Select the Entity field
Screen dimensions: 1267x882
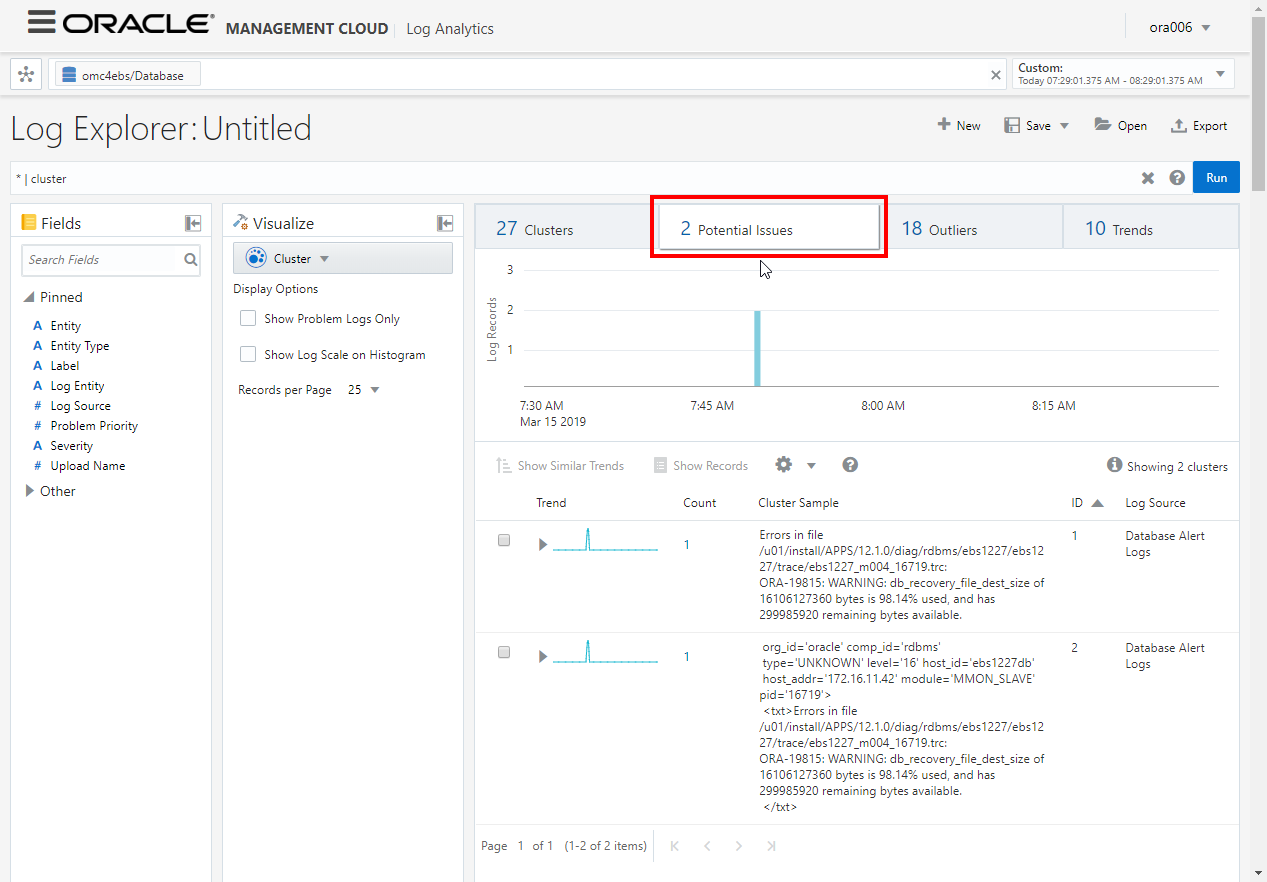click(65, 326)
